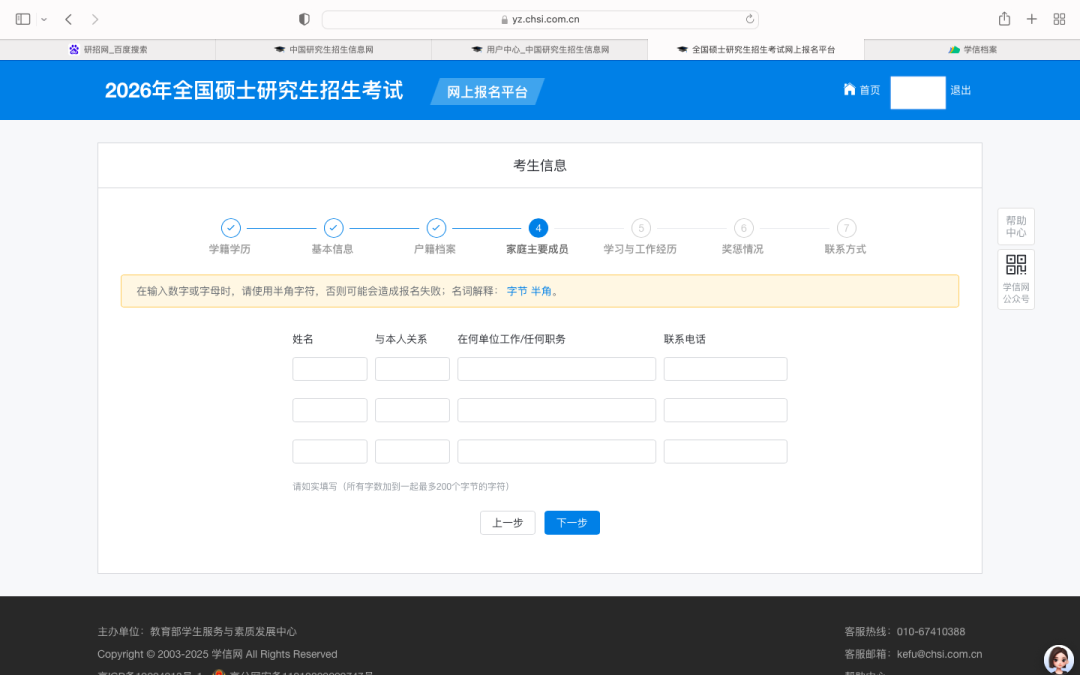
Task: Switch to the 学信档案 tab
Action: (x=972, y=49)
